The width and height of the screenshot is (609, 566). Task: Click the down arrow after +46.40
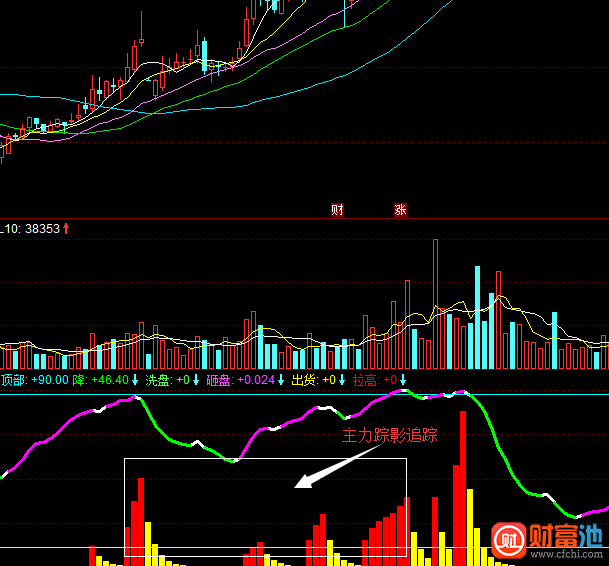pos(135,380)
